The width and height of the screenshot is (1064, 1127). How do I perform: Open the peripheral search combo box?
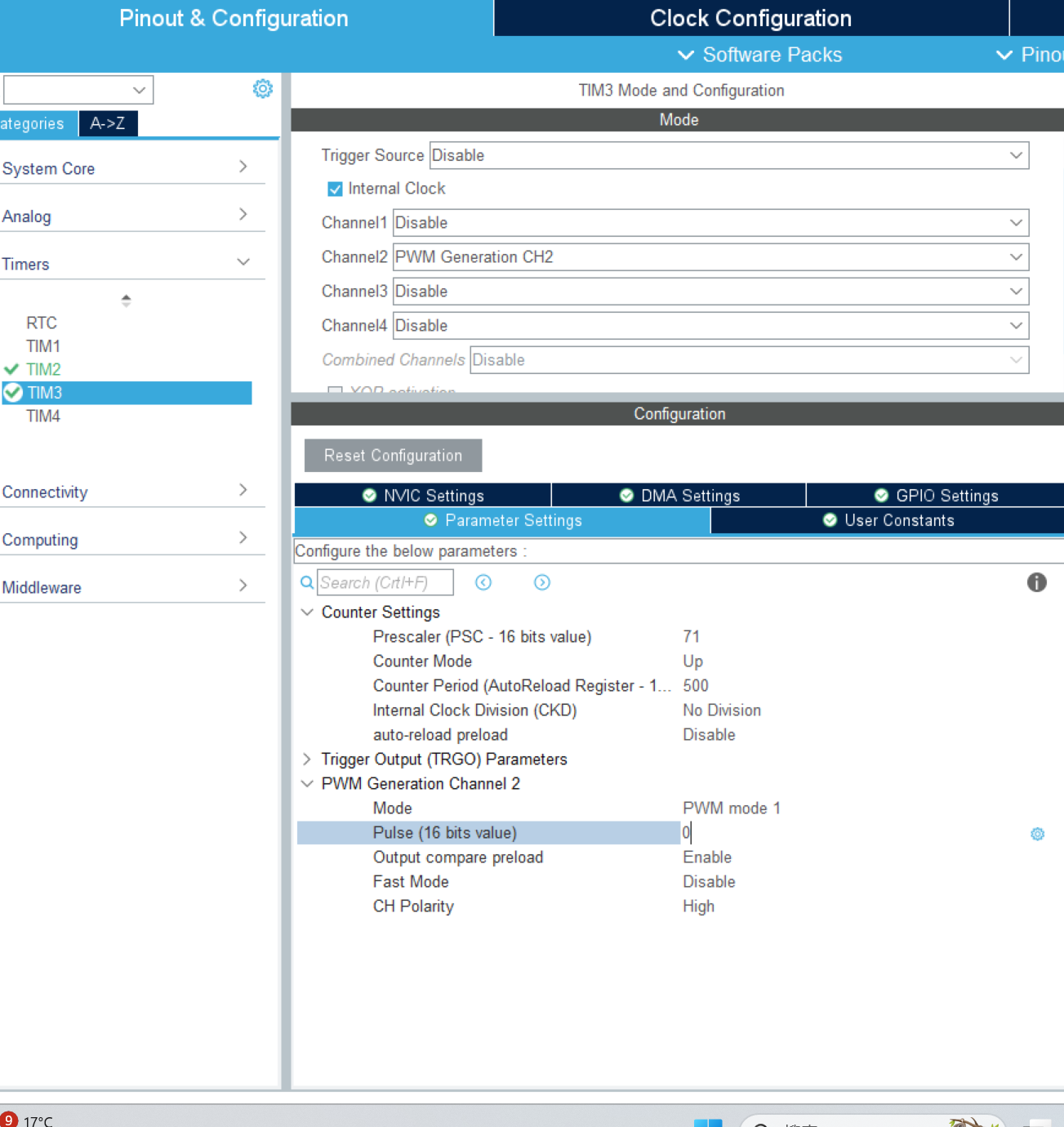coord(78,90)
